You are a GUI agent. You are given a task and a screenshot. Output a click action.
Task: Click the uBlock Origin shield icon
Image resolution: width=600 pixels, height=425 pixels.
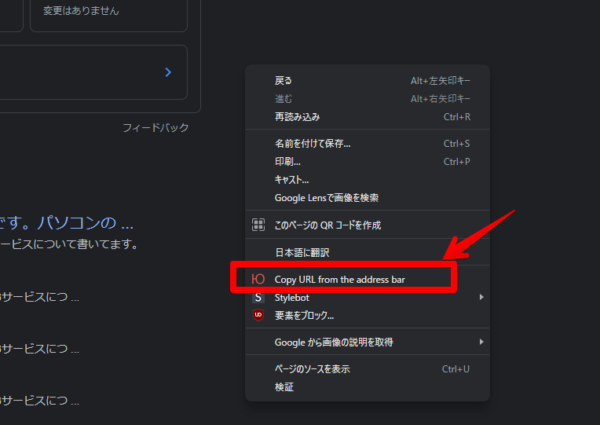coord(258,315)
